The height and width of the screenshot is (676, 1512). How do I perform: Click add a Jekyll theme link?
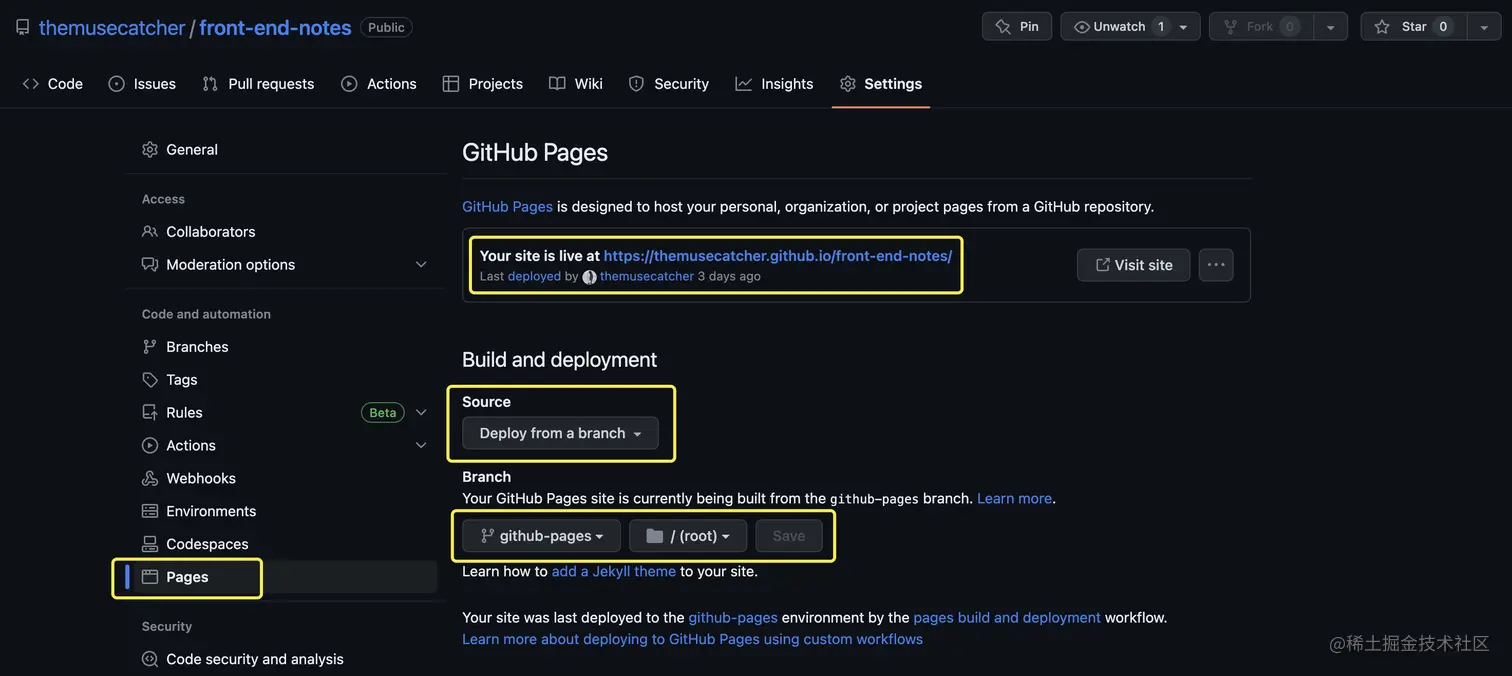tap(614, 572)
